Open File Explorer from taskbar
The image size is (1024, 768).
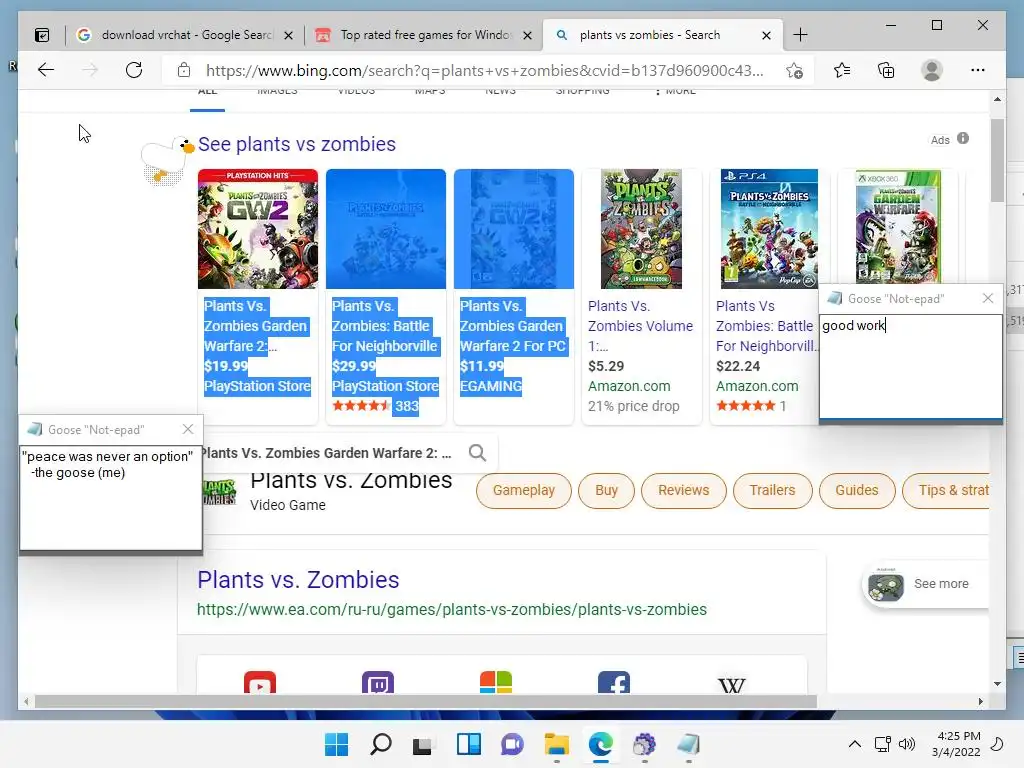pos(556,744)
